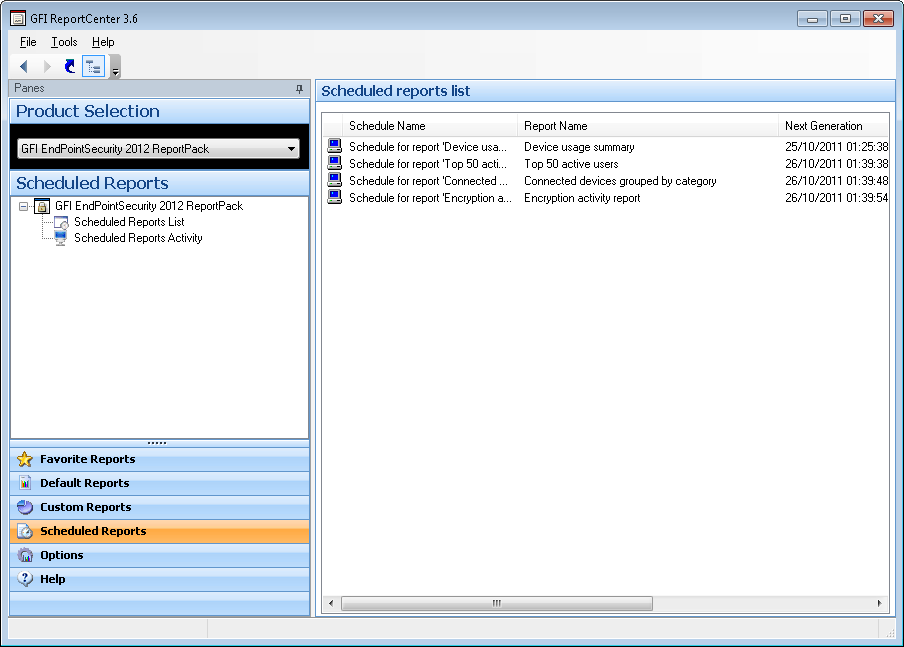Click the Back navigation arrow in toolbar
This screenshot has height=647, width=904.
pyautogui.click(x=24, y=66)
